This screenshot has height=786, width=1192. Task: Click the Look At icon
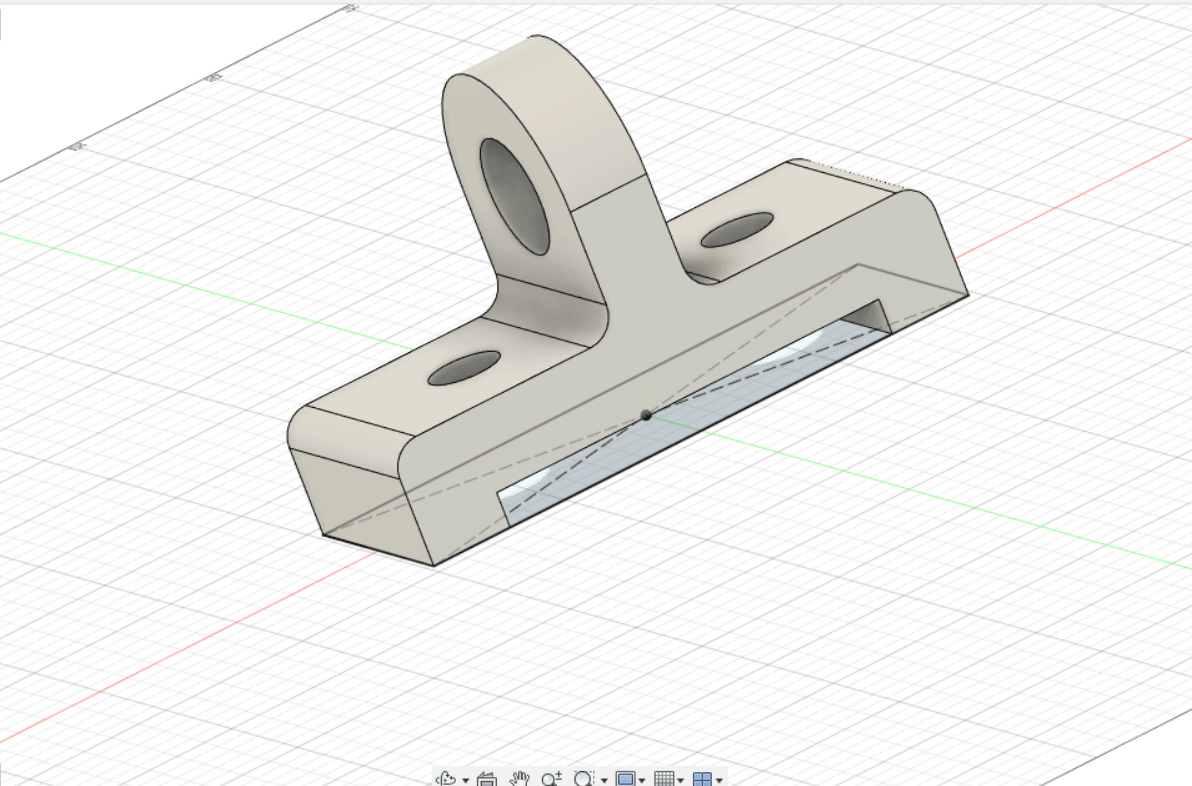487,778
